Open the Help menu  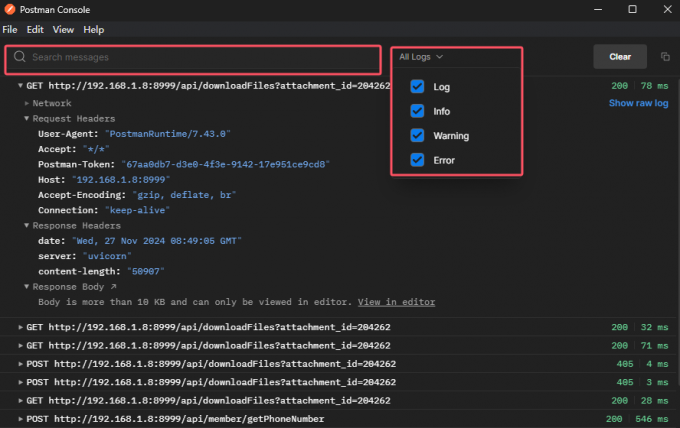[x=94, y=29]
